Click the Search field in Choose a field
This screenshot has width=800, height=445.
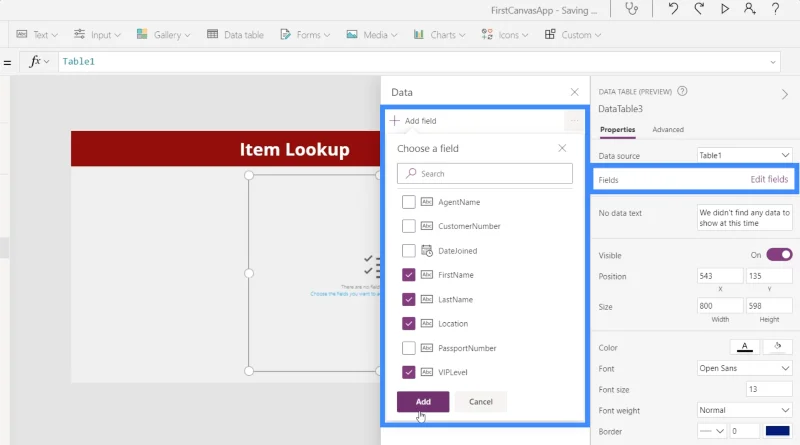coord(485,174)
